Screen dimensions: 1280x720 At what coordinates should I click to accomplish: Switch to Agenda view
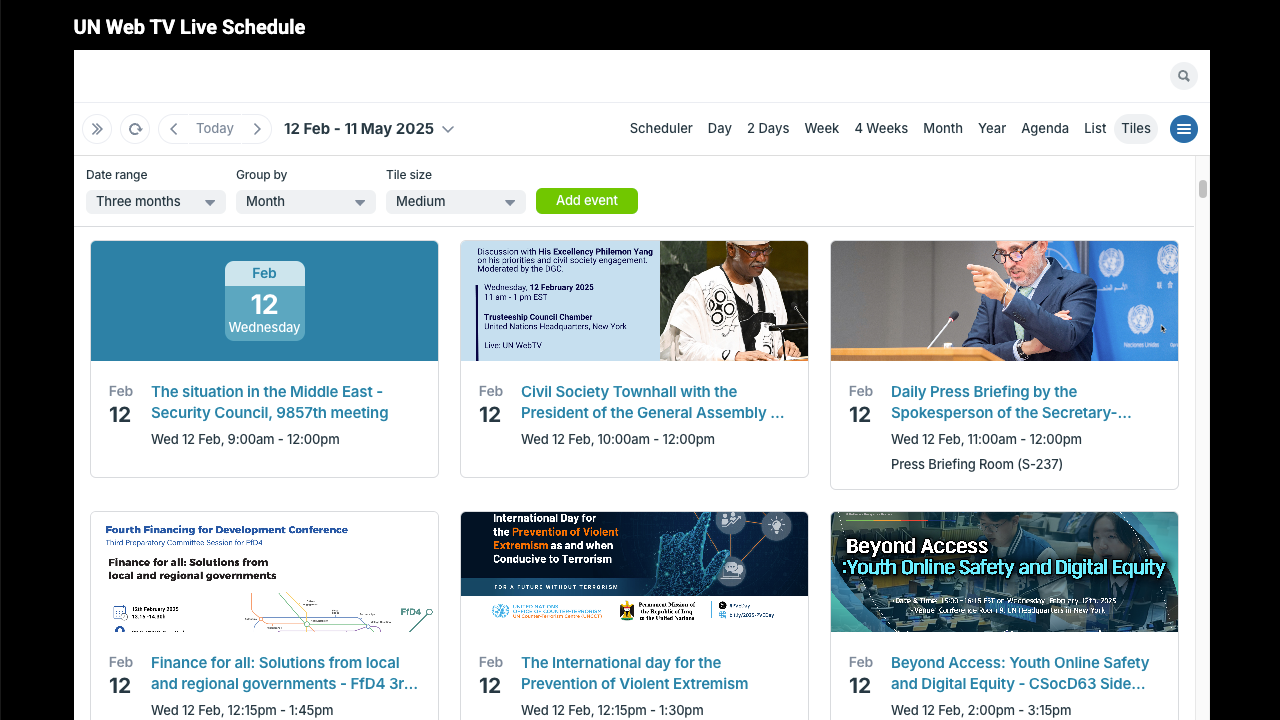point(1045,128)
